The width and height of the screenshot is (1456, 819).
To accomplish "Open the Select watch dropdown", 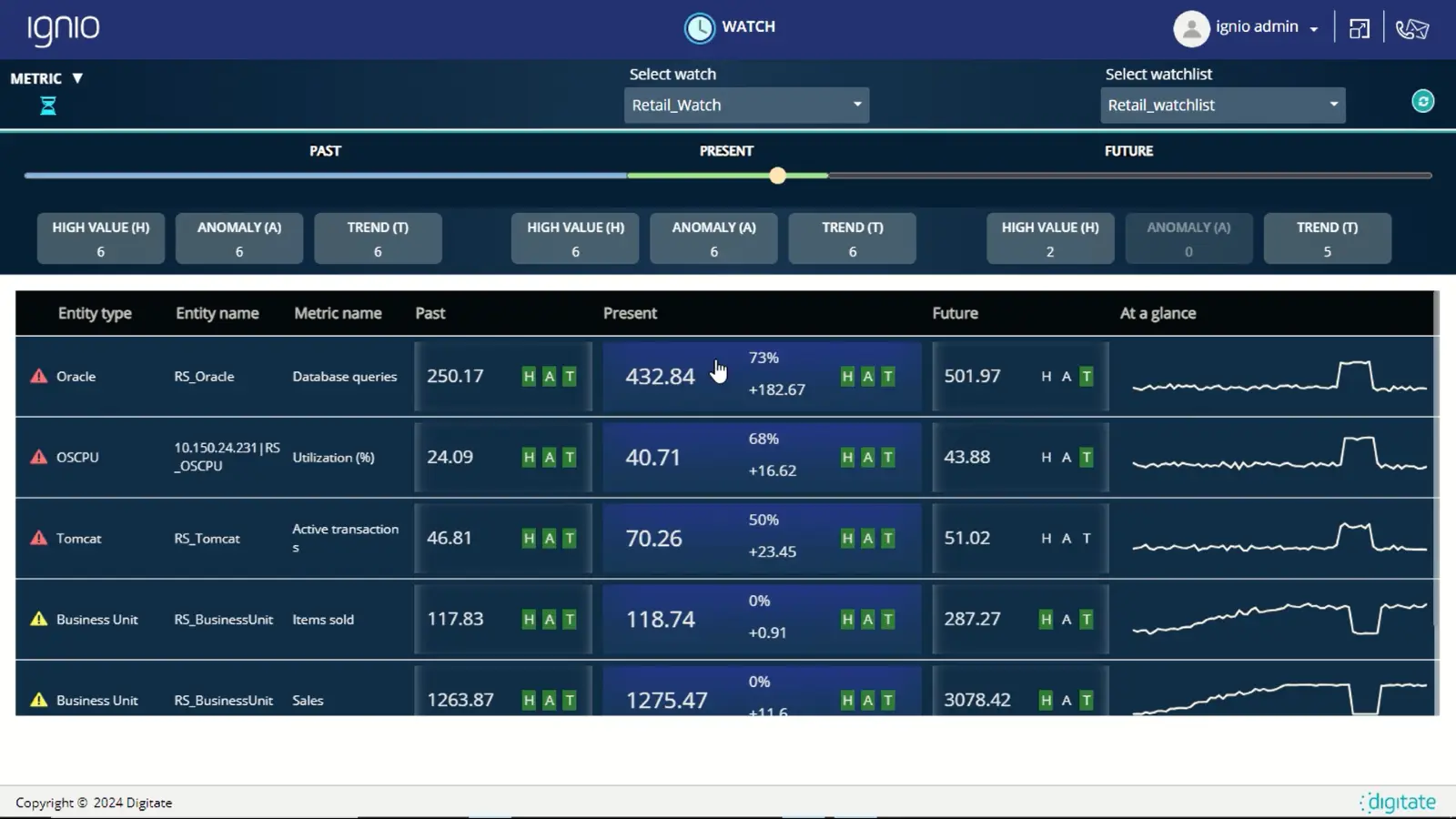I will point(746,105).
